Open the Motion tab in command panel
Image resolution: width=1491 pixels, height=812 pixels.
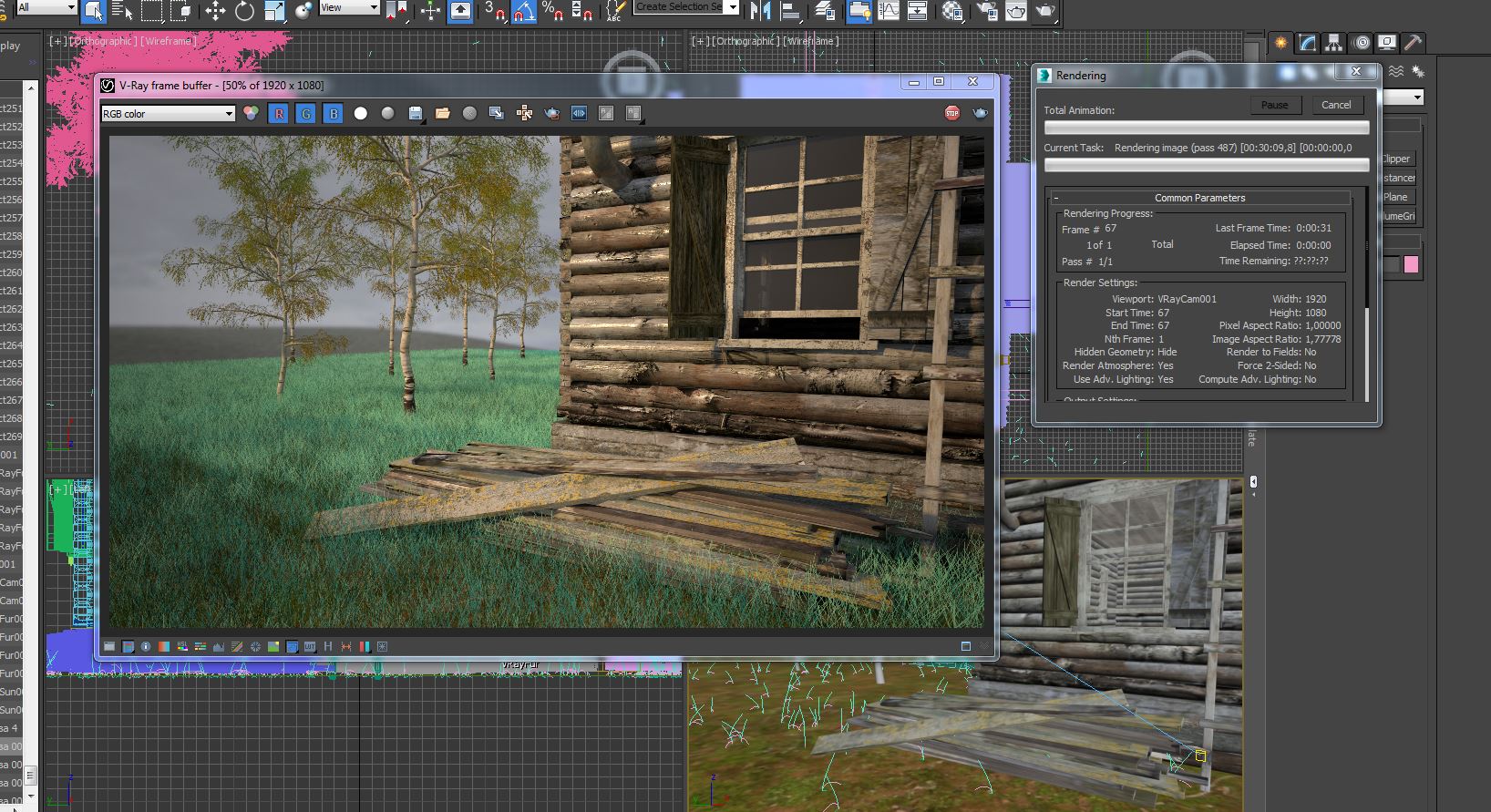[1361, 42]
